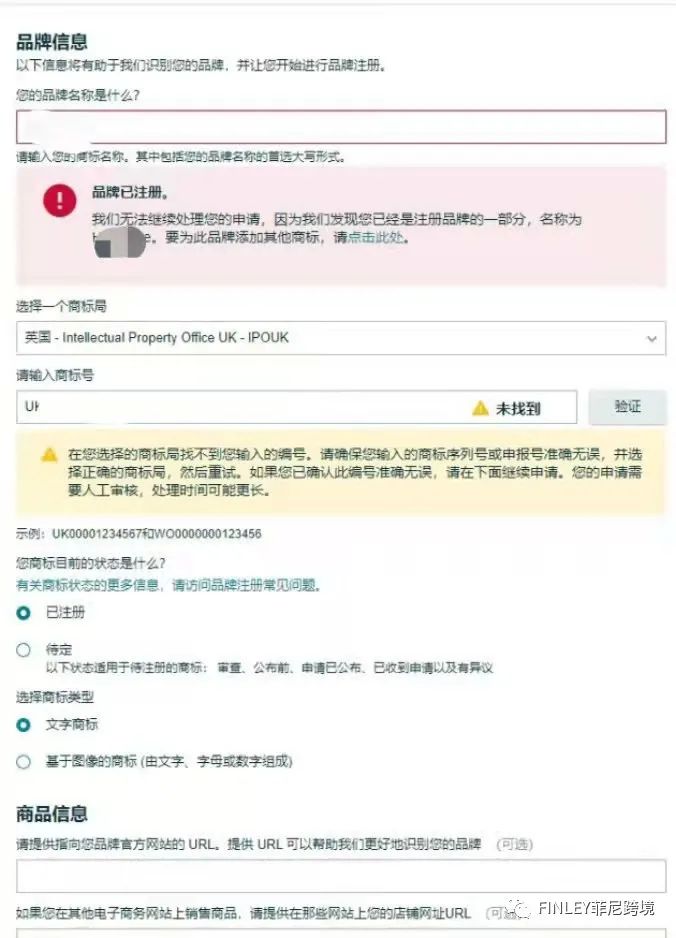Click the warning icon beside 未找到
676x938 pixels.
[x=480, y=408]
